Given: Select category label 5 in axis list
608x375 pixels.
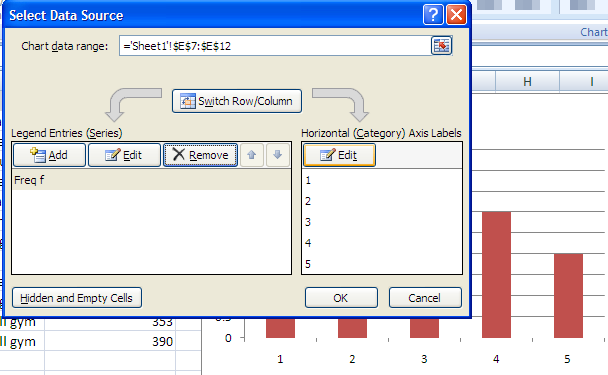Looking at the screenshot, I should pos(382,264).
